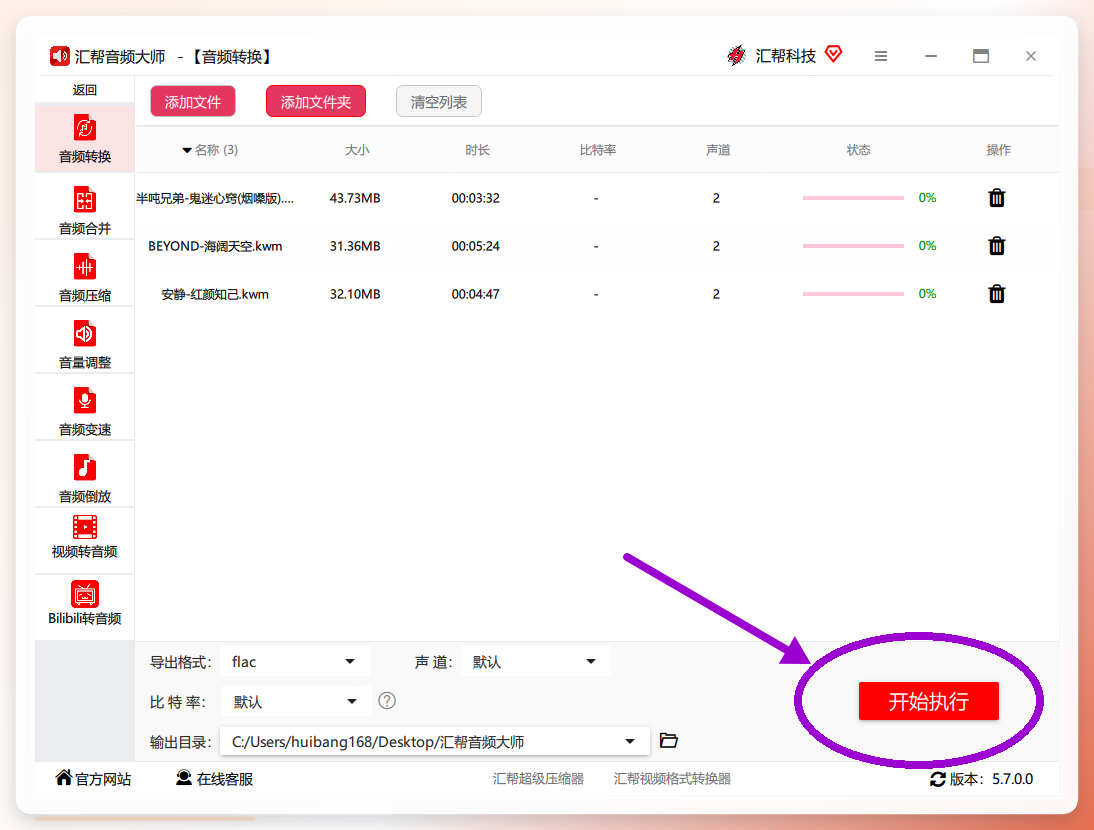Screen dimensions: 1094x830
Task: Open the 汇帮超级压缩器 link
Action: (x=538, y=778)
